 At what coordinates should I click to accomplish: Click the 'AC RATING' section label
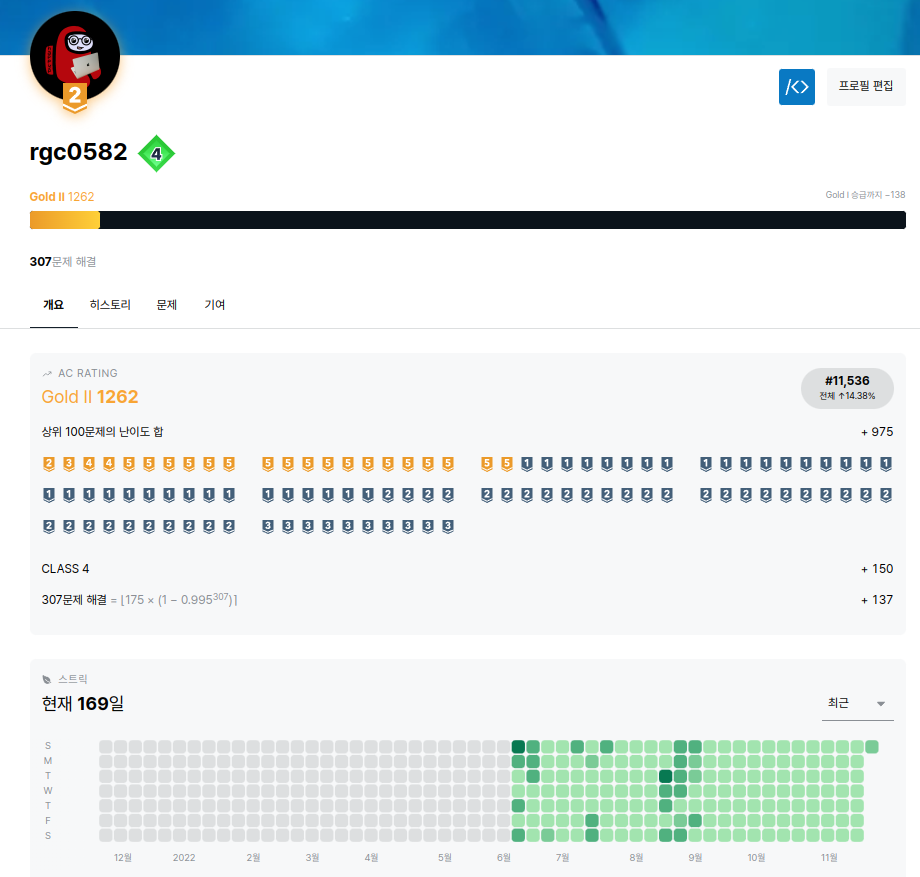tap(88, 374)
